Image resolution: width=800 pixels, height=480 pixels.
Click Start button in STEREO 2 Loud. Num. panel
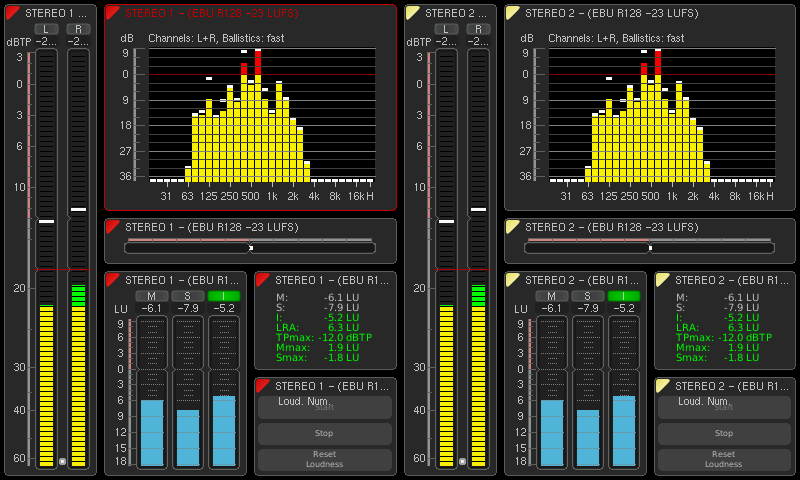click(724, 408)
